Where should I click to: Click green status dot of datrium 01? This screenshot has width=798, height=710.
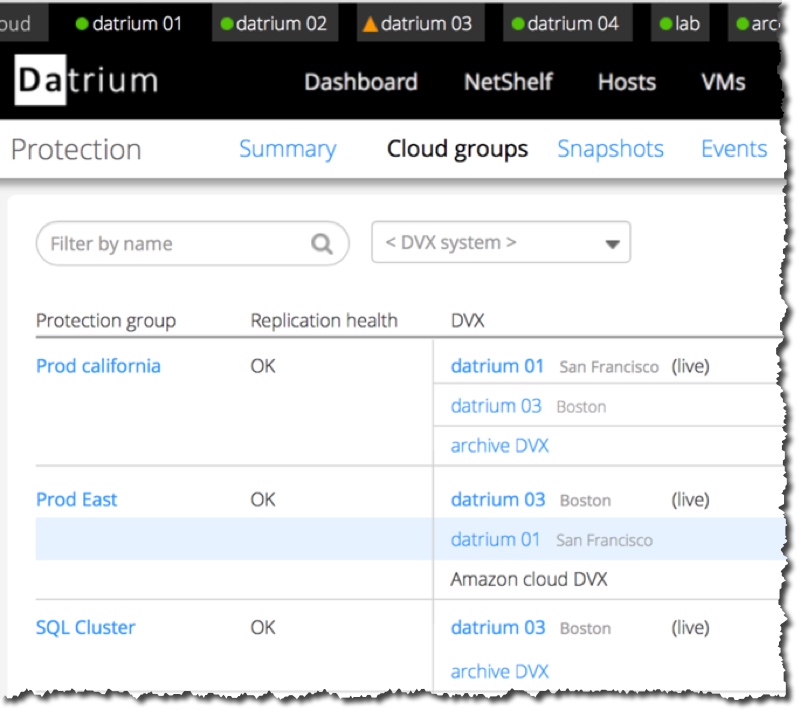point(81,23)
